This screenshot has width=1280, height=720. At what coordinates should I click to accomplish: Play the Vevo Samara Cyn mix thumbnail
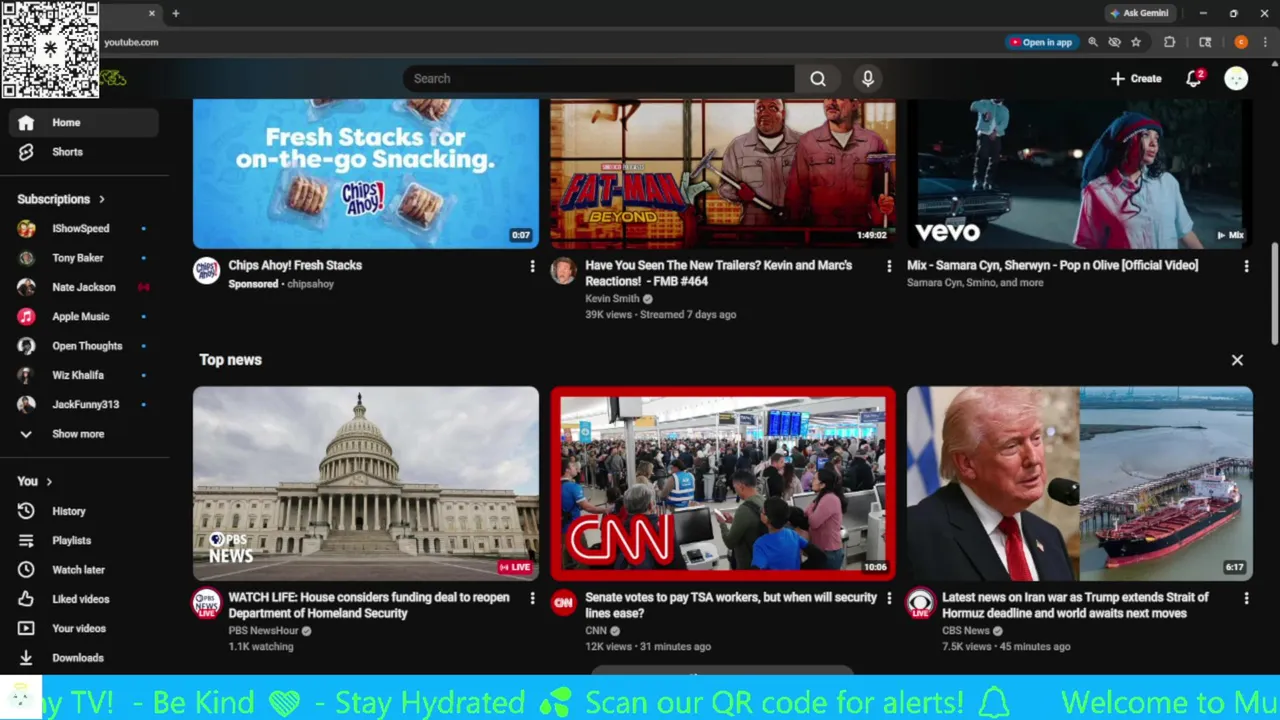[x=1080, y=174]
